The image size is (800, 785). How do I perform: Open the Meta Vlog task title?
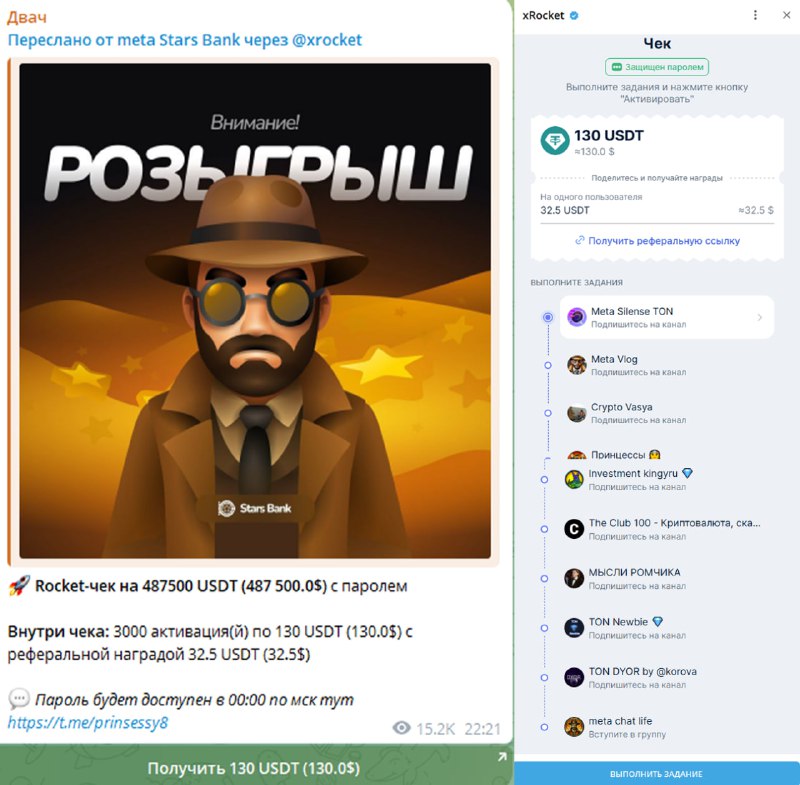point(614,359)
